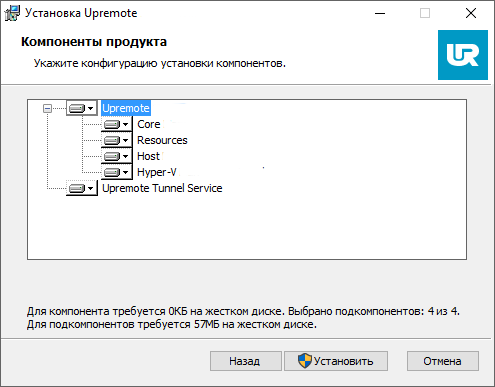This screenshot has height=387, width=495.
Task: Open the Upremote Tunnel Service install-state dropdown
Action: [82, 188]
